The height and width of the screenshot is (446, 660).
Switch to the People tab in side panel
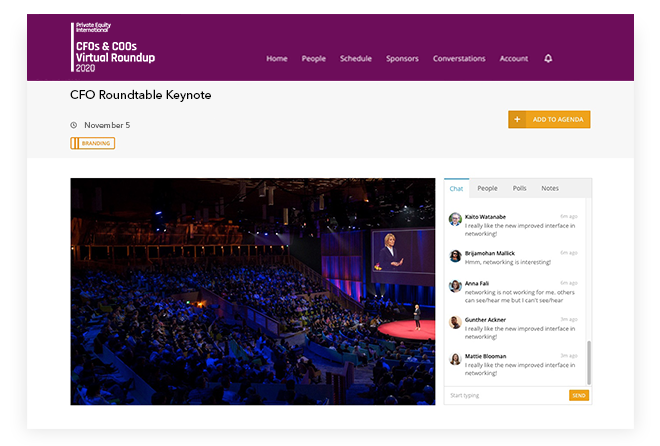coord(487,188)
